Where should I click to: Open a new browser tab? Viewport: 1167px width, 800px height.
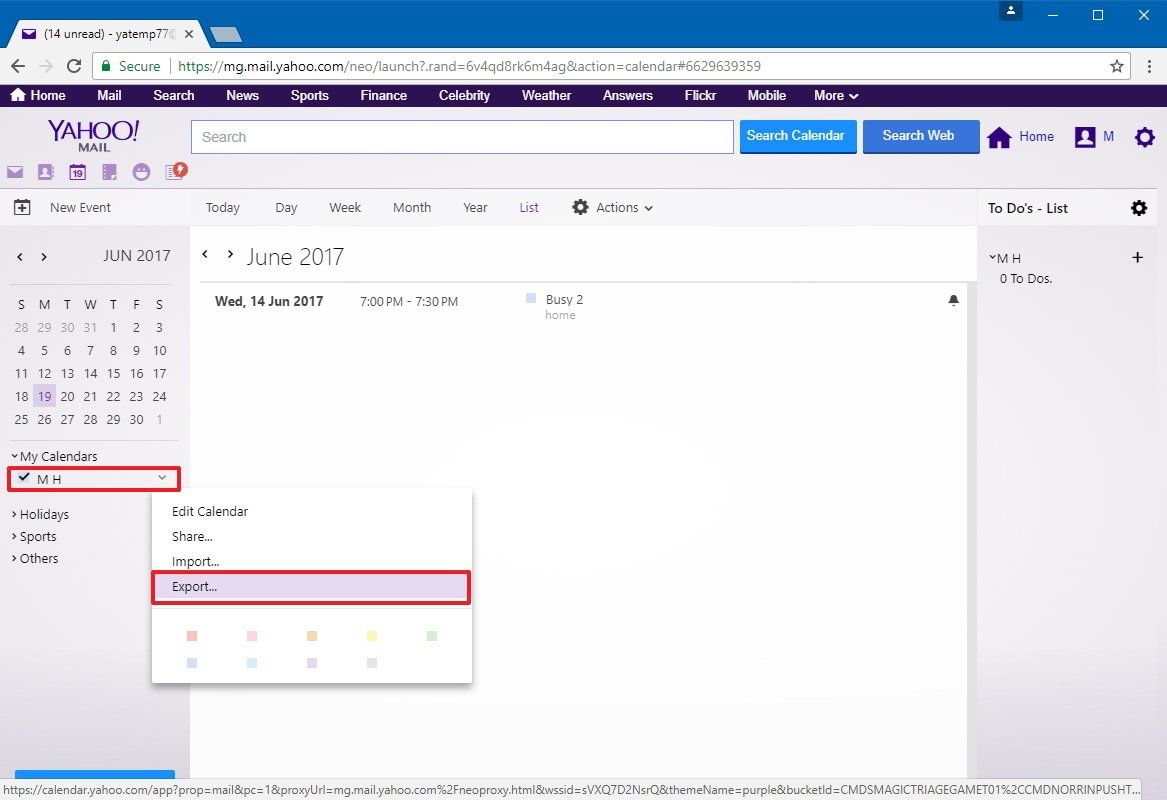(226, 34)
